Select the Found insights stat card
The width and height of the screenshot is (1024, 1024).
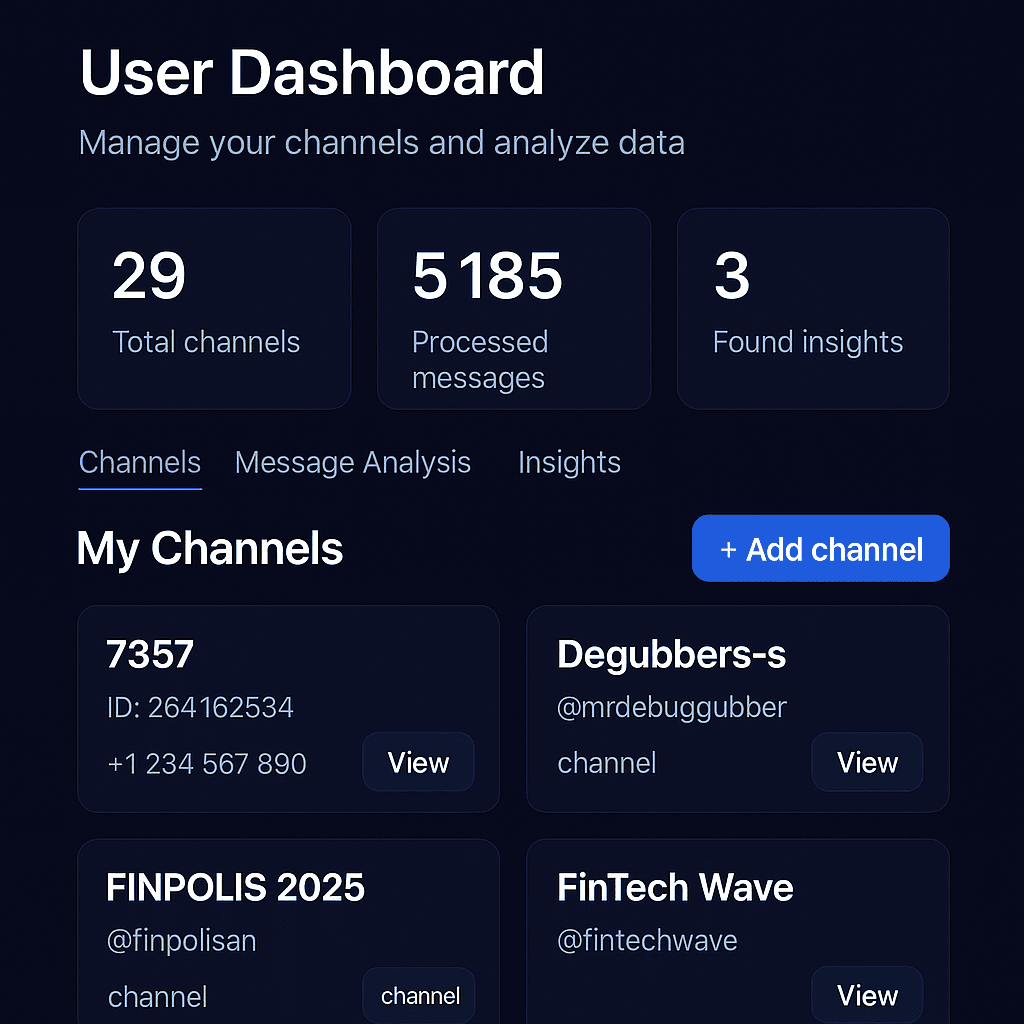coord(813,308)
